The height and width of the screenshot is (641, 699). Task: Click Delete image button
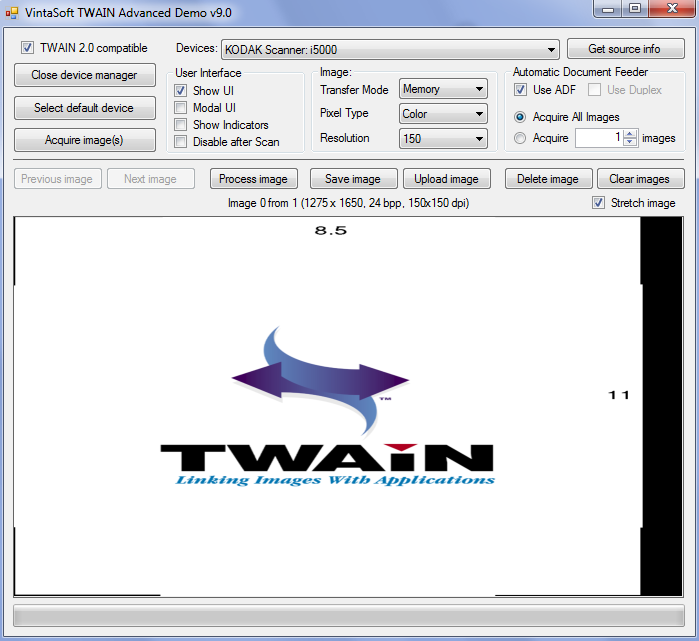(548, 179)
